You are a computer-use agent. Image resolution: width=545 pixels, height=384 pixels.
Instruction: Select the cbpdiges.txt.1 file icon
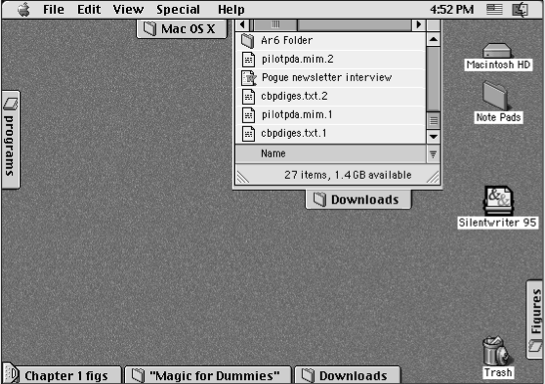(x=248, y=133)
